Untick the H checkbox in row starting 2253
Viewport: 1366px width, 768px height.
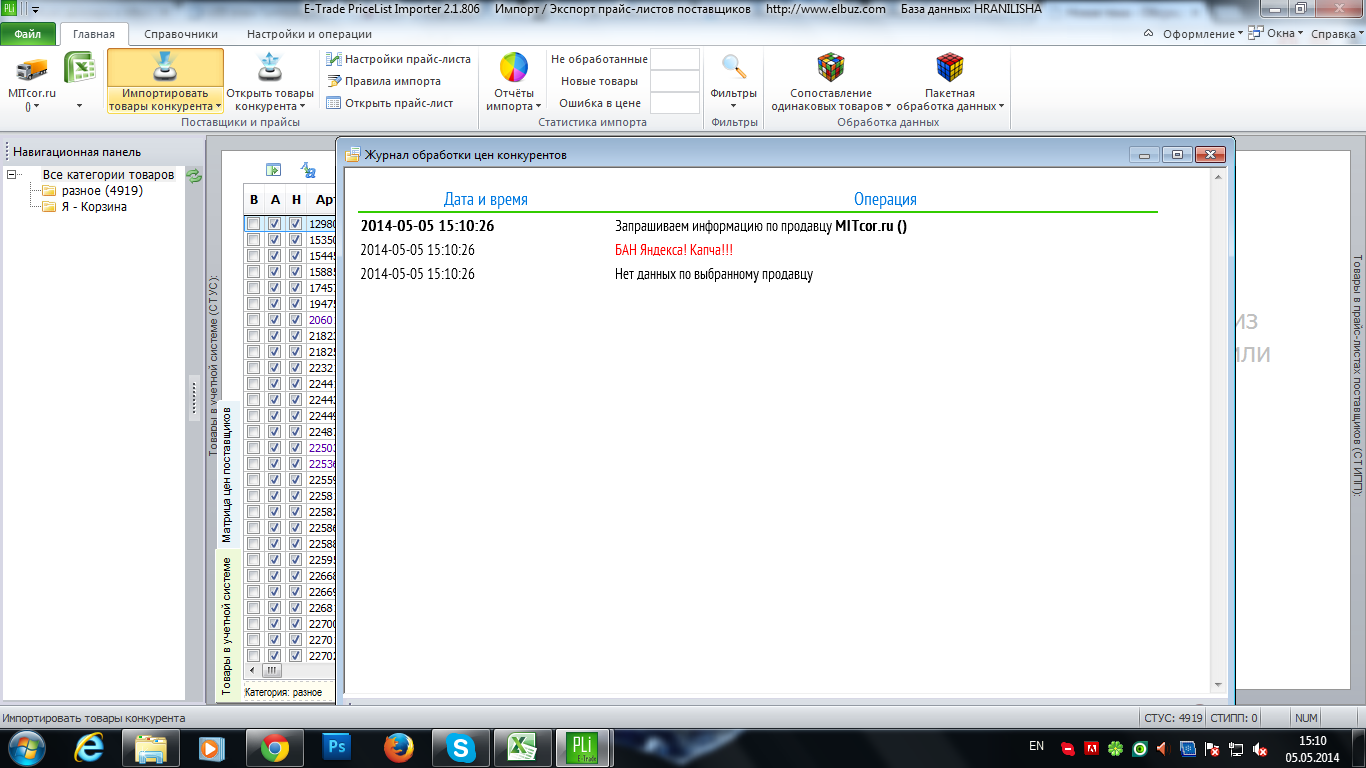pyautogui.click(x=295, y=465)
